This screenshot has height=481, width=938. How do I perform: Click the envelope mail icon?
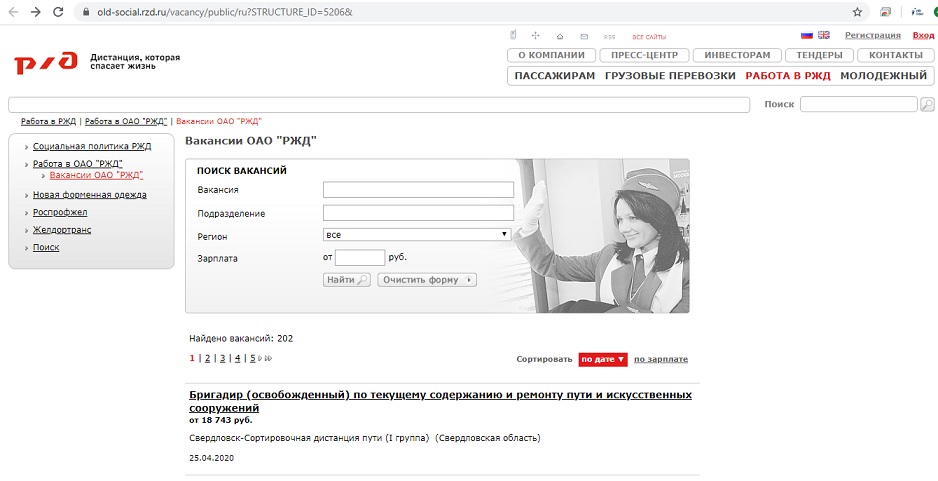(583, 36)
